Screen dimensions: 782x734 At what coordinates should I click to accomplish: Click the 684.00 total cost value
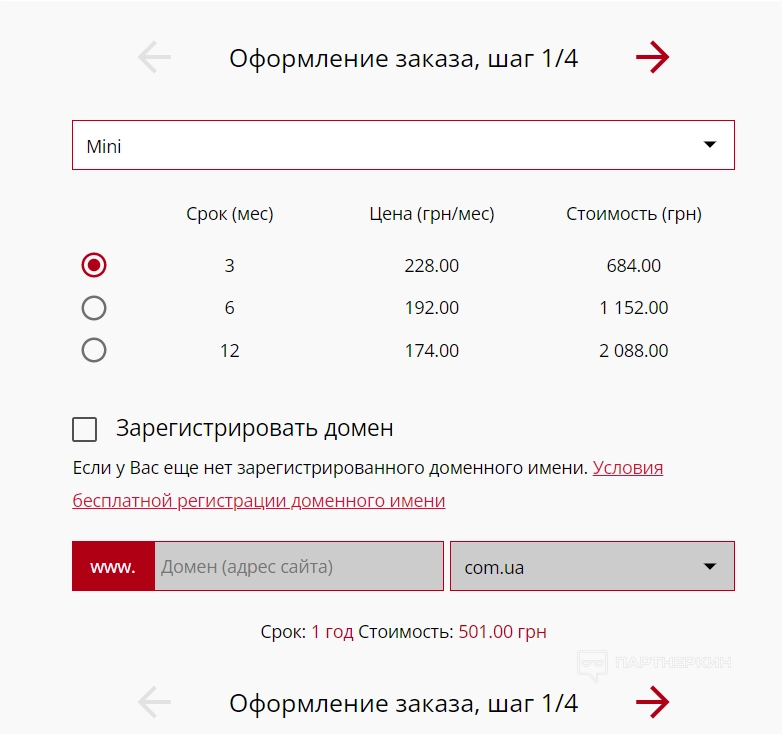click(633, 266)
